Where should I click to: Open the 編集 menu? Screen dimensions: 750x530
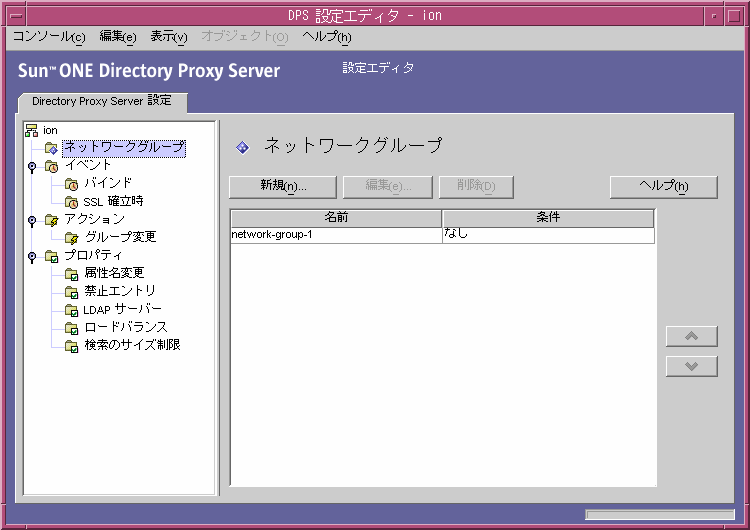coord(118,36)
